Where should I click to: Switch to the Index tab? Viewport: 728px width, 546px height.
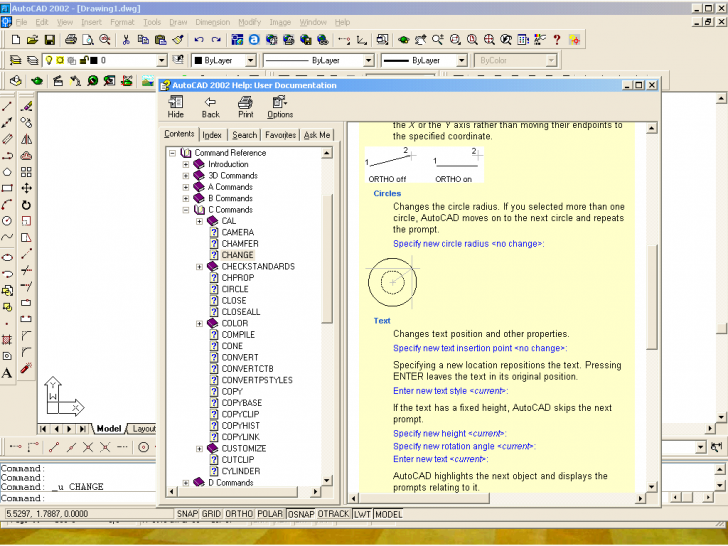[x=212, y=135]
